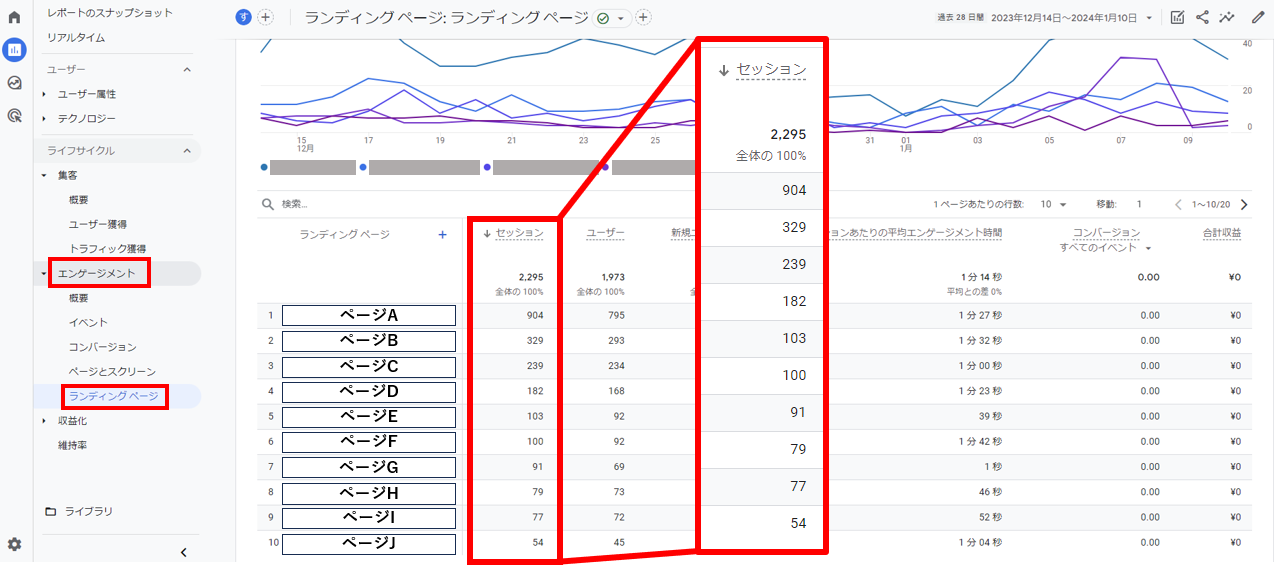This screenshot has width=1274, height=570.
Task: Open the Advertising icon in left rail
Action: pos(14,116)
